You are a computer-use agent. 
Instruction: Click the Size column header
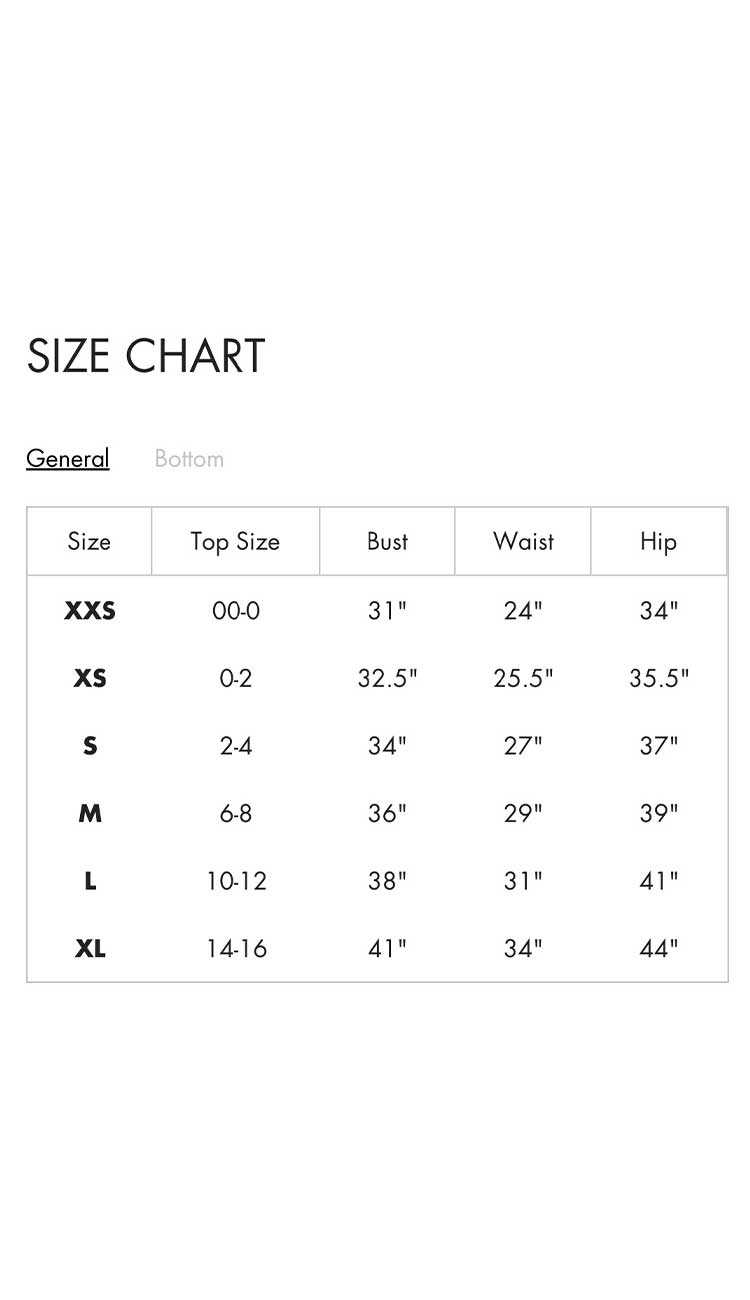coord(89,541)
